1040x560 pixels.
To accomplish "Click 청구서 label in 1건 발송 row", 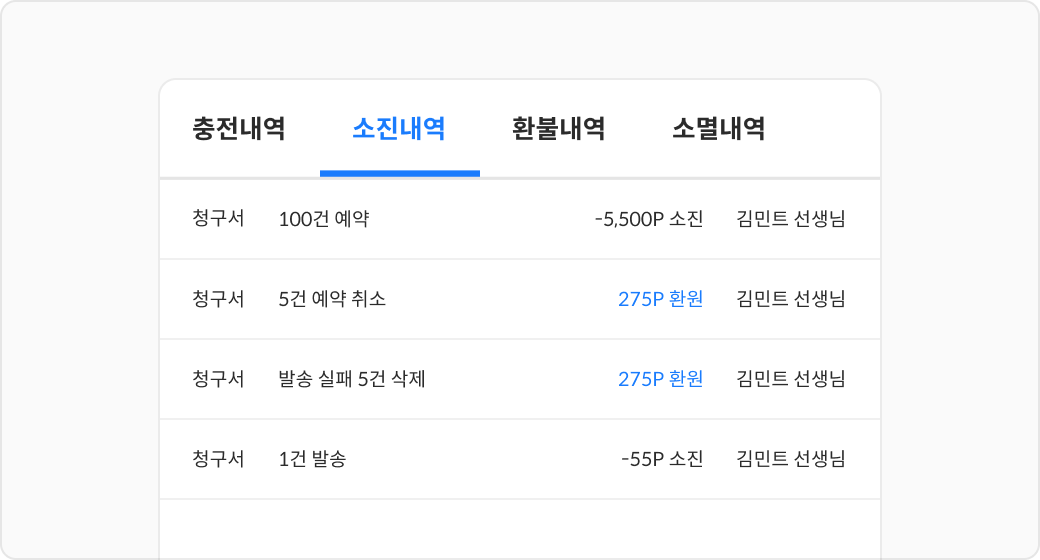I will (x=218, y=459).
